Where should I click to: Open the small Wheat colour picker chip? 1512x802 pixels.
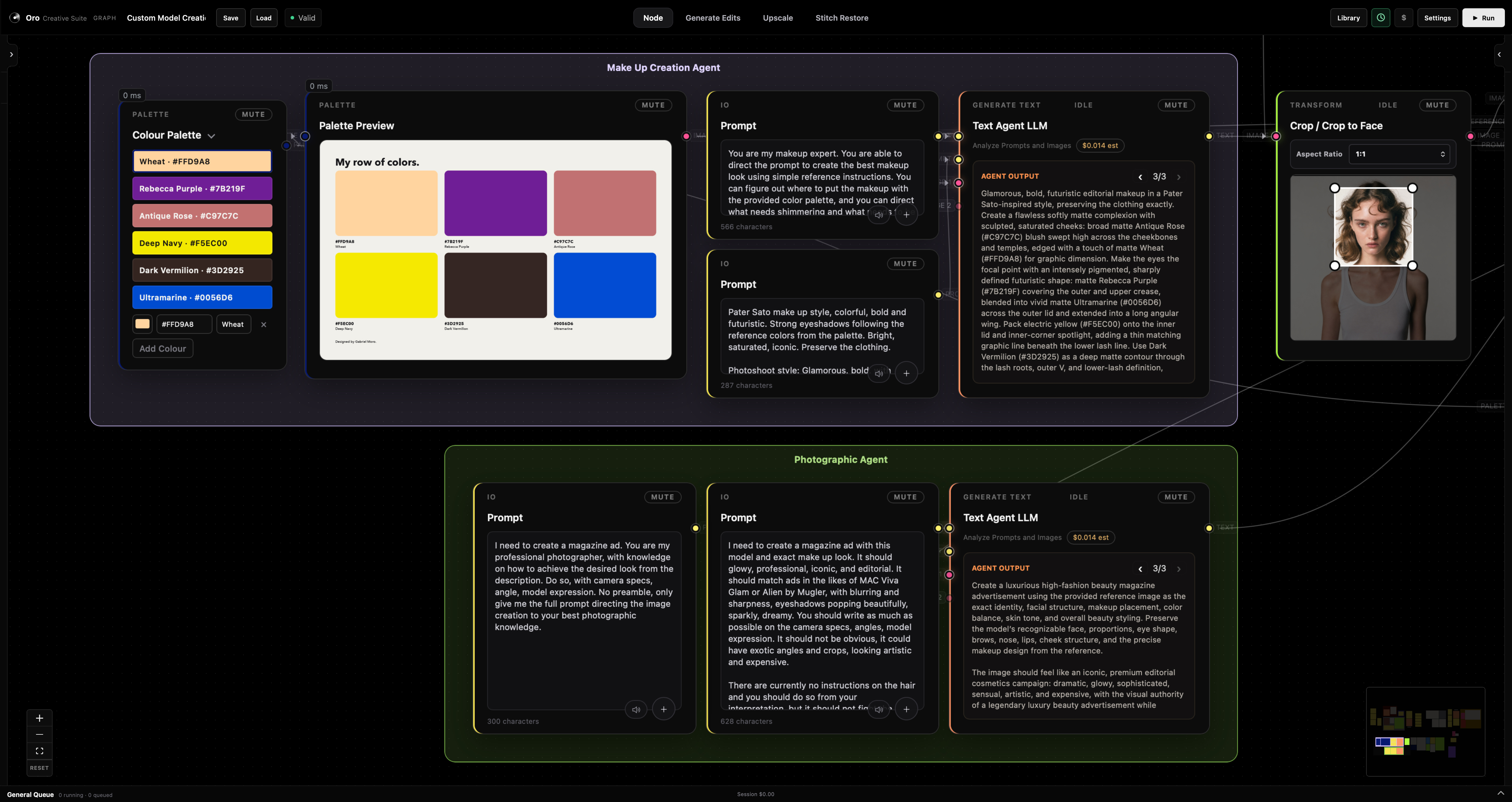click(142, 324)
